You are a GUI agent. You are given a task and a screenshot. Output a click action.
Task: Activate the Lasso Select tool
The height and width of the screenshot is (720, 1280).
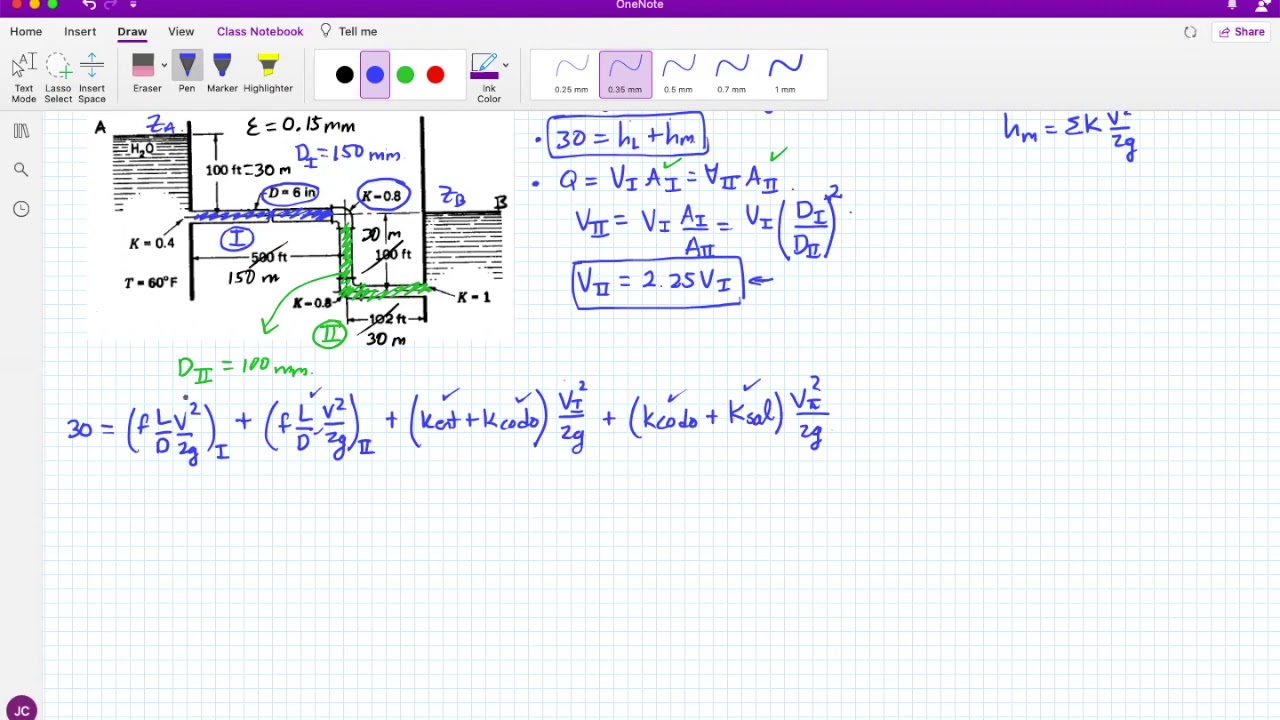pos(58,78)
